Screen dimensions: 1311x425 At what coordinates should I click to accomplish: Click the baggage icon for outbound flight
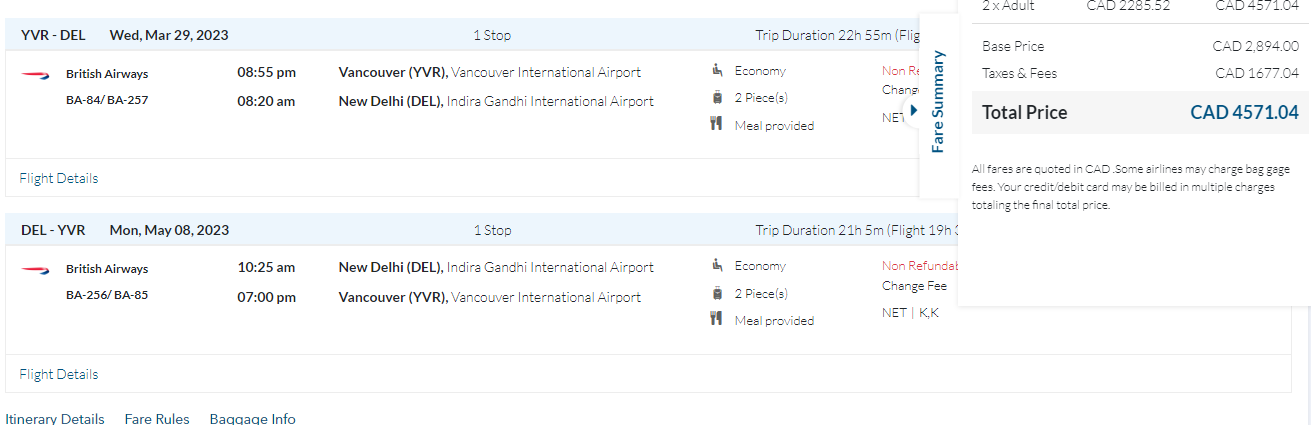click(x=717, y=97)
